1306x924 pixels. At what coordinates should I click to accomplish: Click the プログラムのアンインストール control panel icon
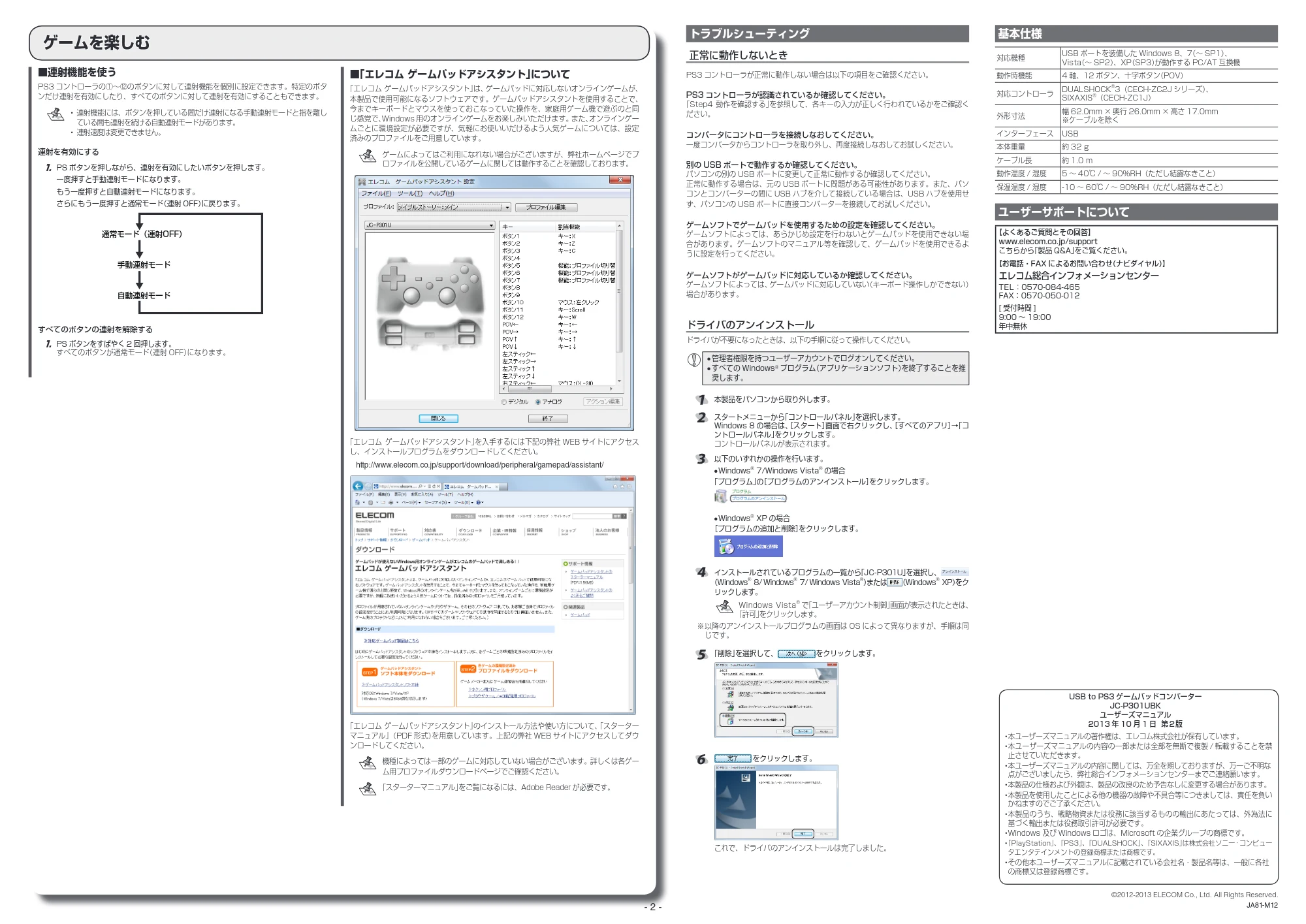[720, 496]
